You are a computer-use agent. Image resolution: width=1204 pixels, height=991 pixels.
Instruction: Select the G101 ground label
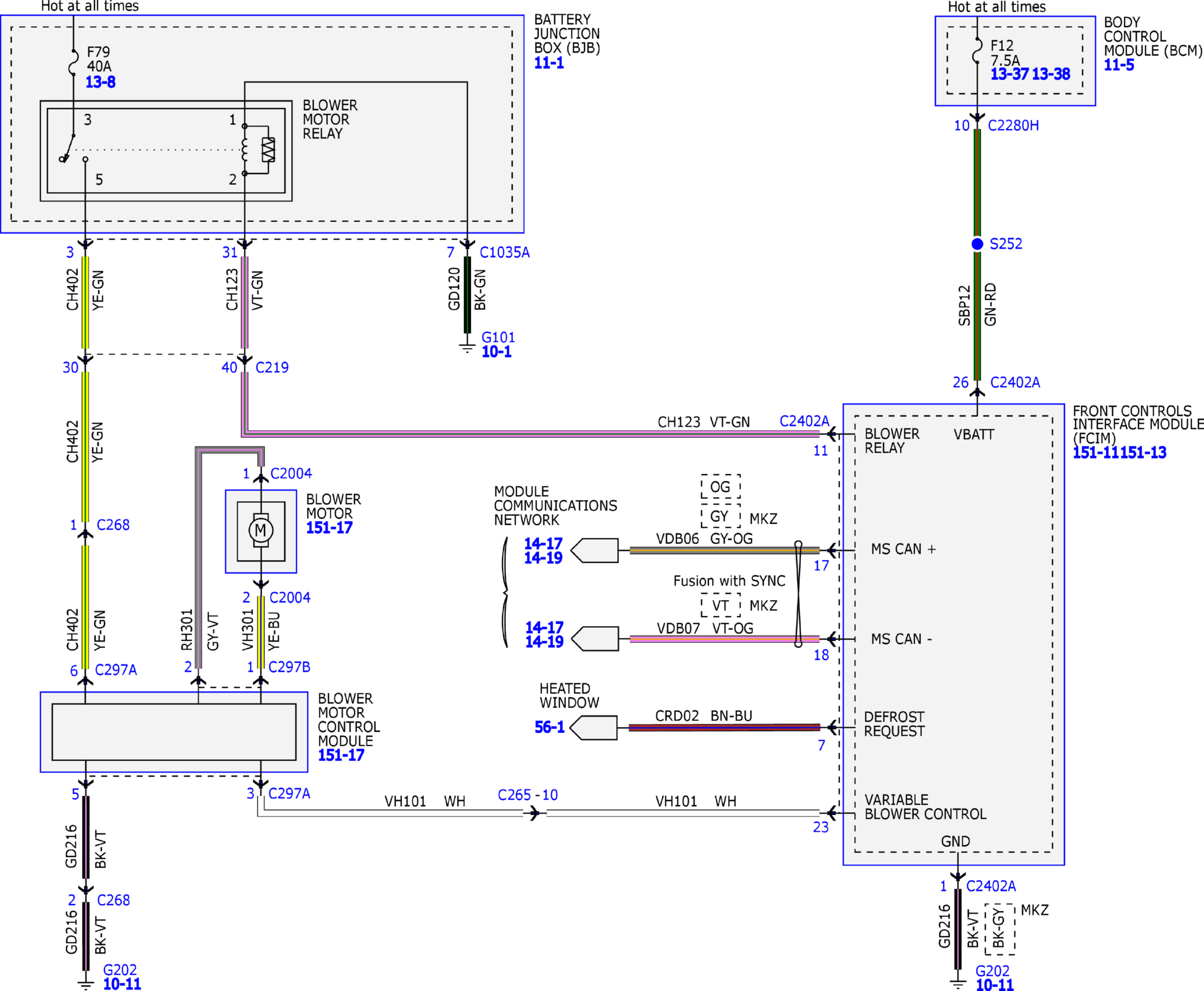coord(498,337)
